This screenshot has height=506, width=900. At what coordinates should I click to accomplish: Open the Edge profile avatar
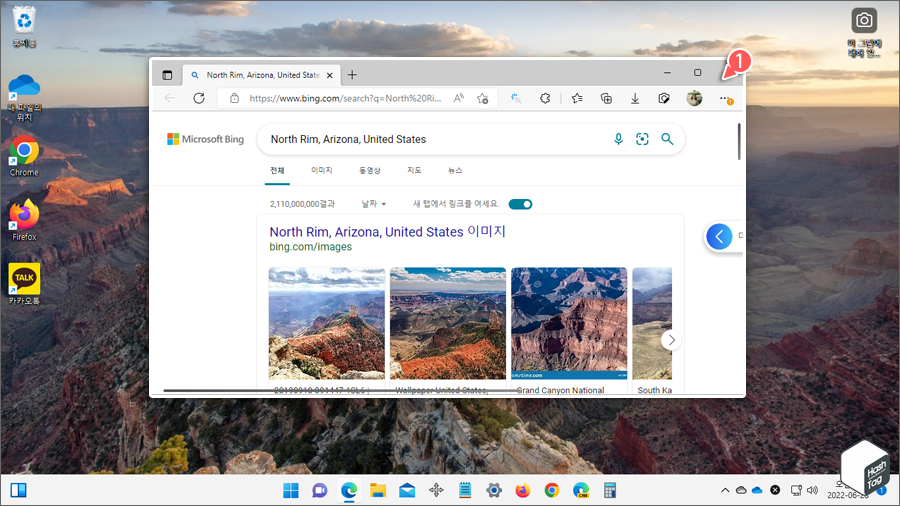click(695, 98)
